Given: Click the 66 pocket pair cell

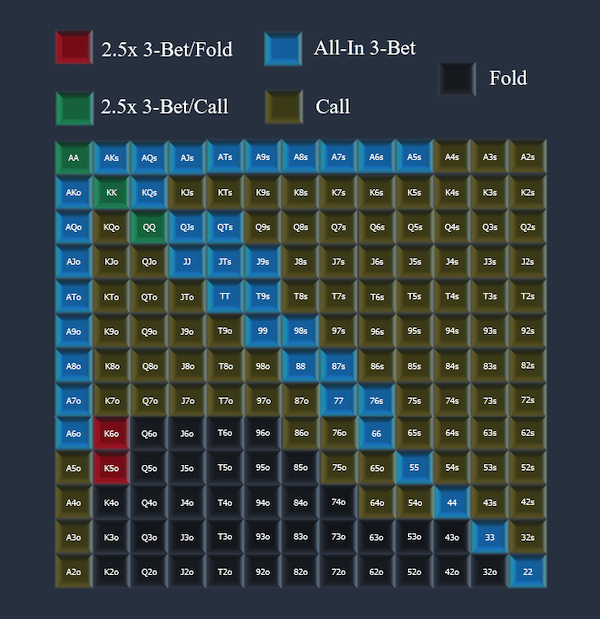Looking at the screenshot, I should pyautogui.click(x=377, y=433).
